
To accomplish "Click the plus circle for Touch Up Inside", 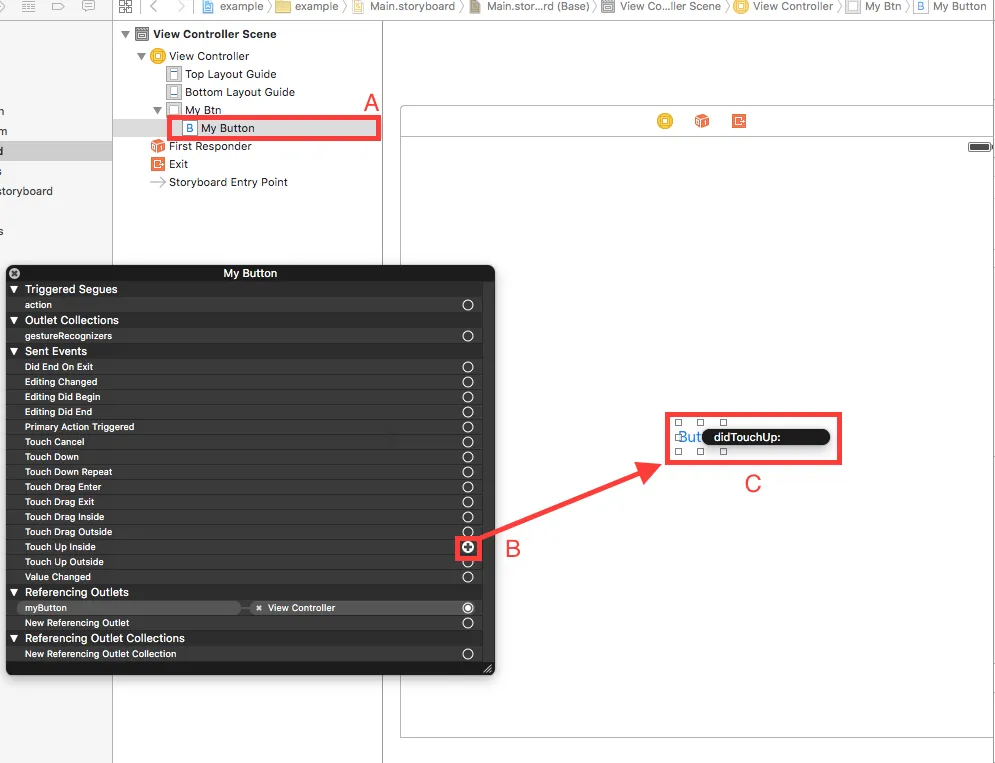I will 468,547.
